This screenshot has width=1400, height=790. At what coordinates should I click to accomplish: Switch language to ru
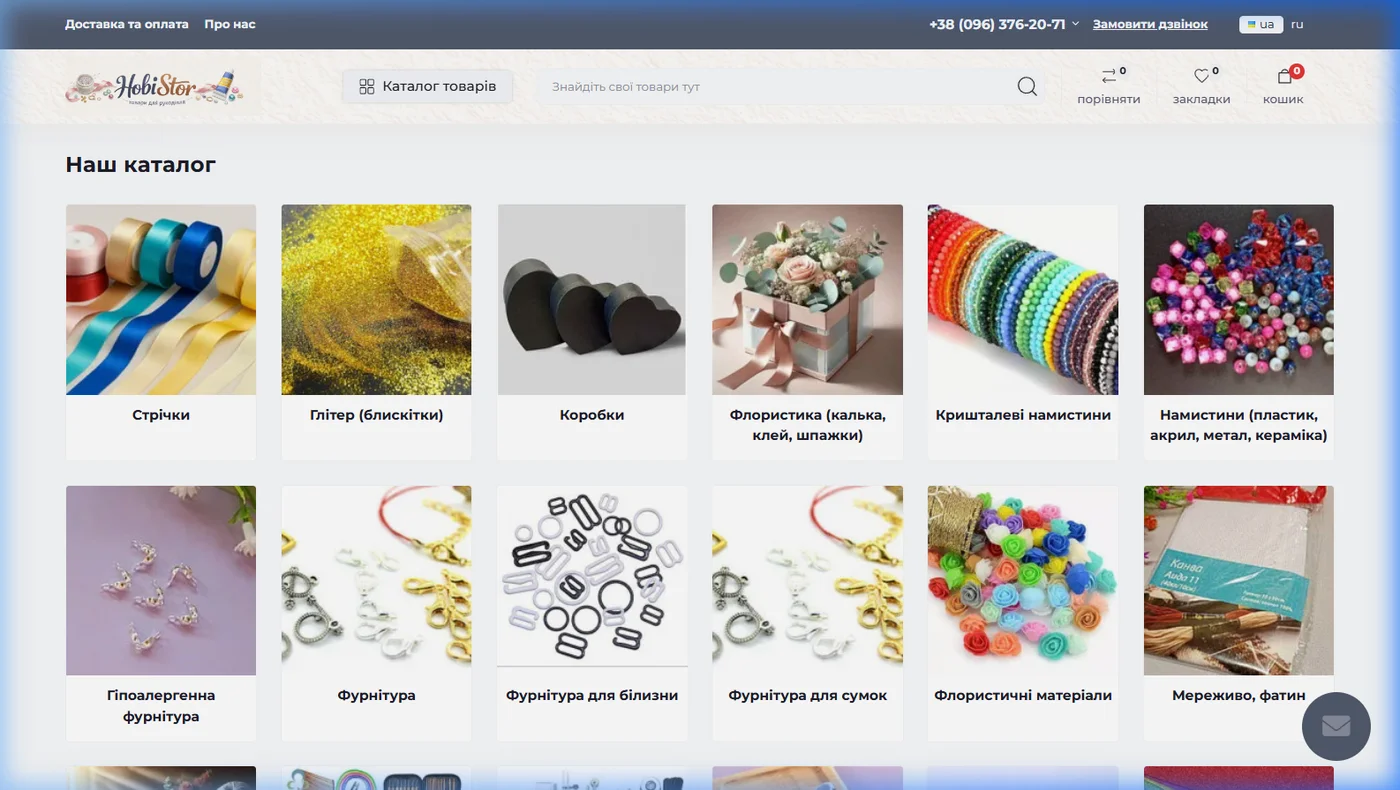click(x=1297, y=24)
